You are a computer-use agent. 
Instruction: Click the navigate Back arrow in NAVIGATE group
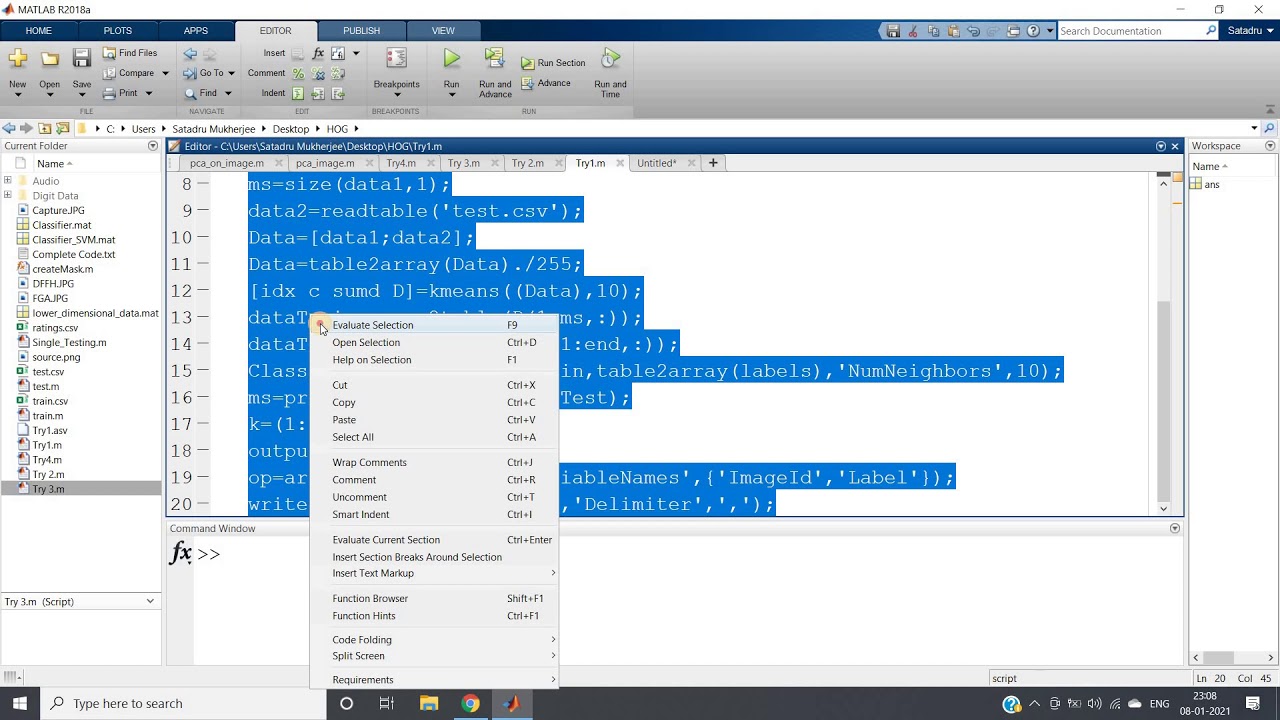190,53
